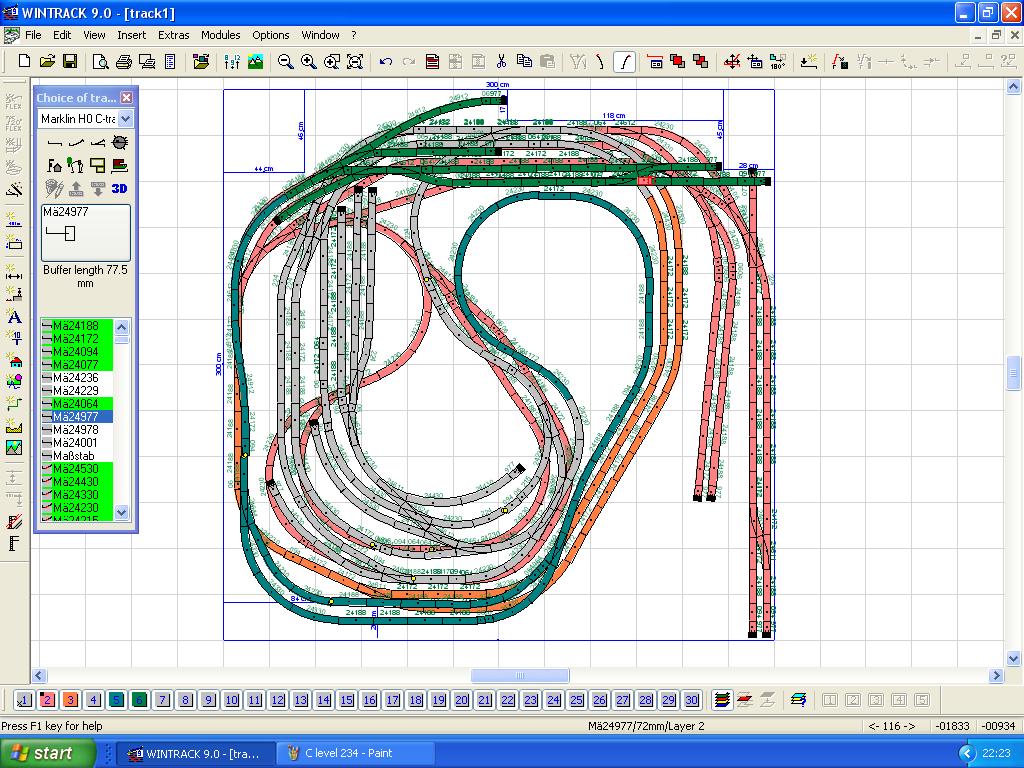Select the magic wand tool in left toolbar

(x=14, y=189)
